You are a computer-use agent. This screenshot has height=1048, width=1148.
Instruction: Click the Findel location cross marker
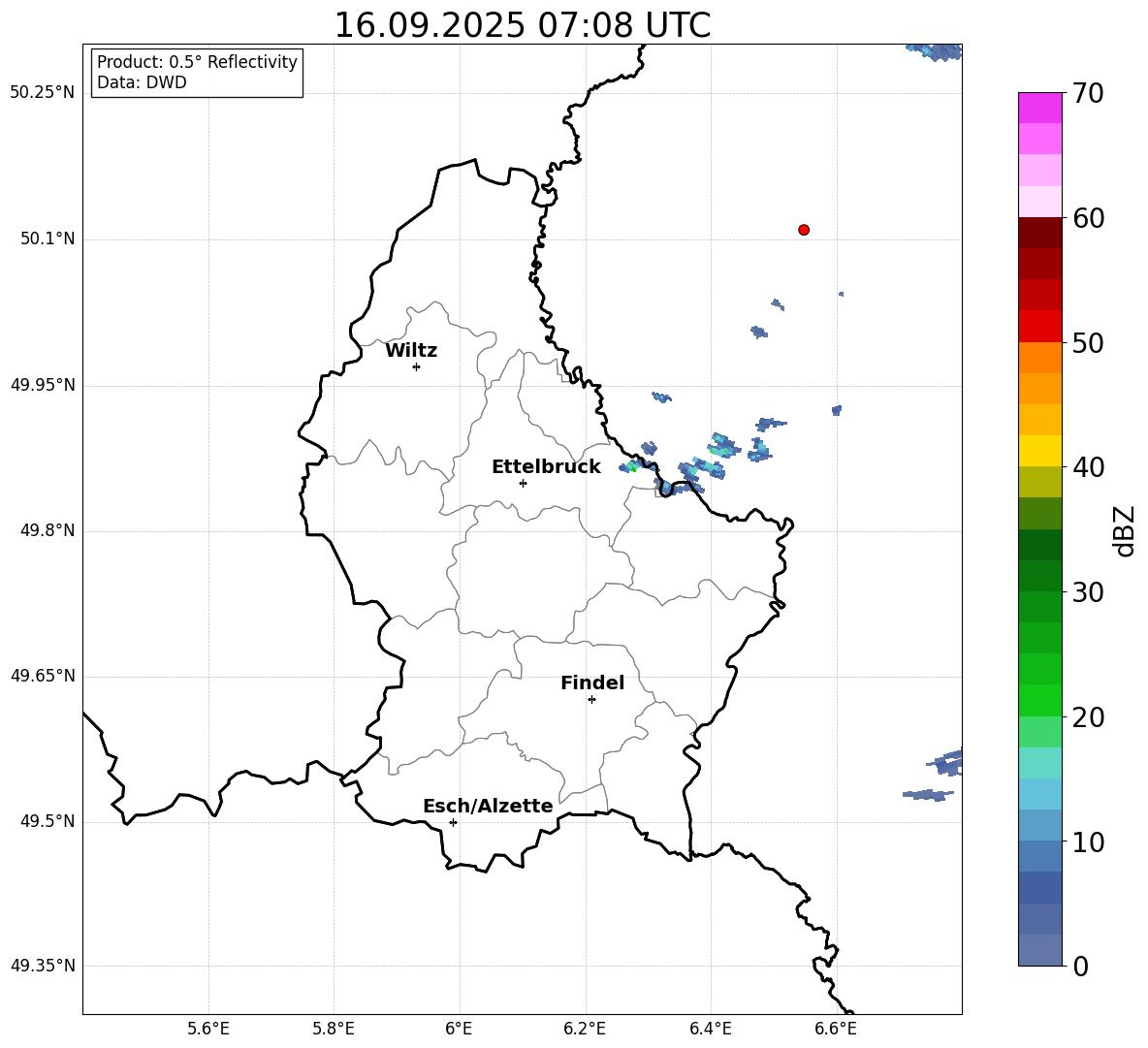click(591, 700)
